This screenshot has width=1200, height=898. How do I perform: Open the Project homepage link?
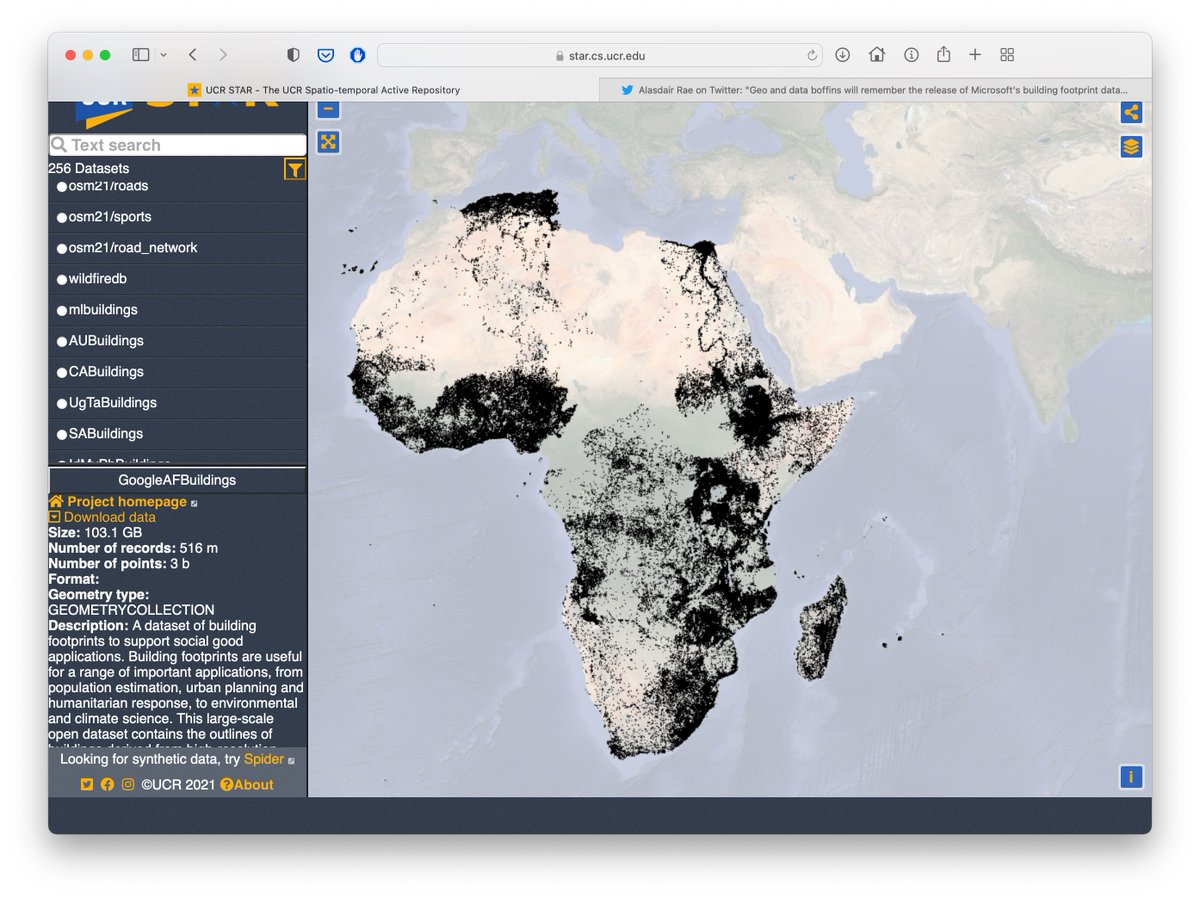(x=127, y=501)
